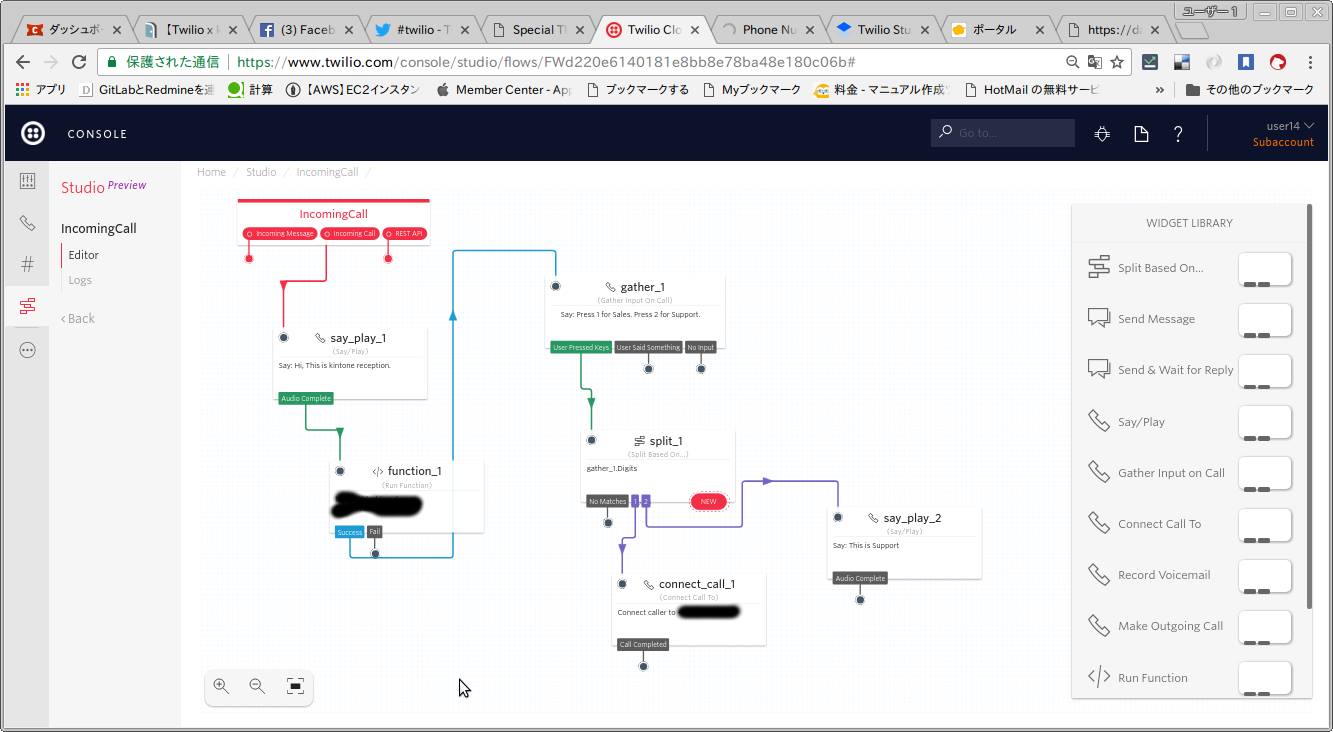The width and height of the screenshot is (1333, 732).
Task: Open the Editor item in Studio menu
Action: pyautogui.click(x=83, y=255)
